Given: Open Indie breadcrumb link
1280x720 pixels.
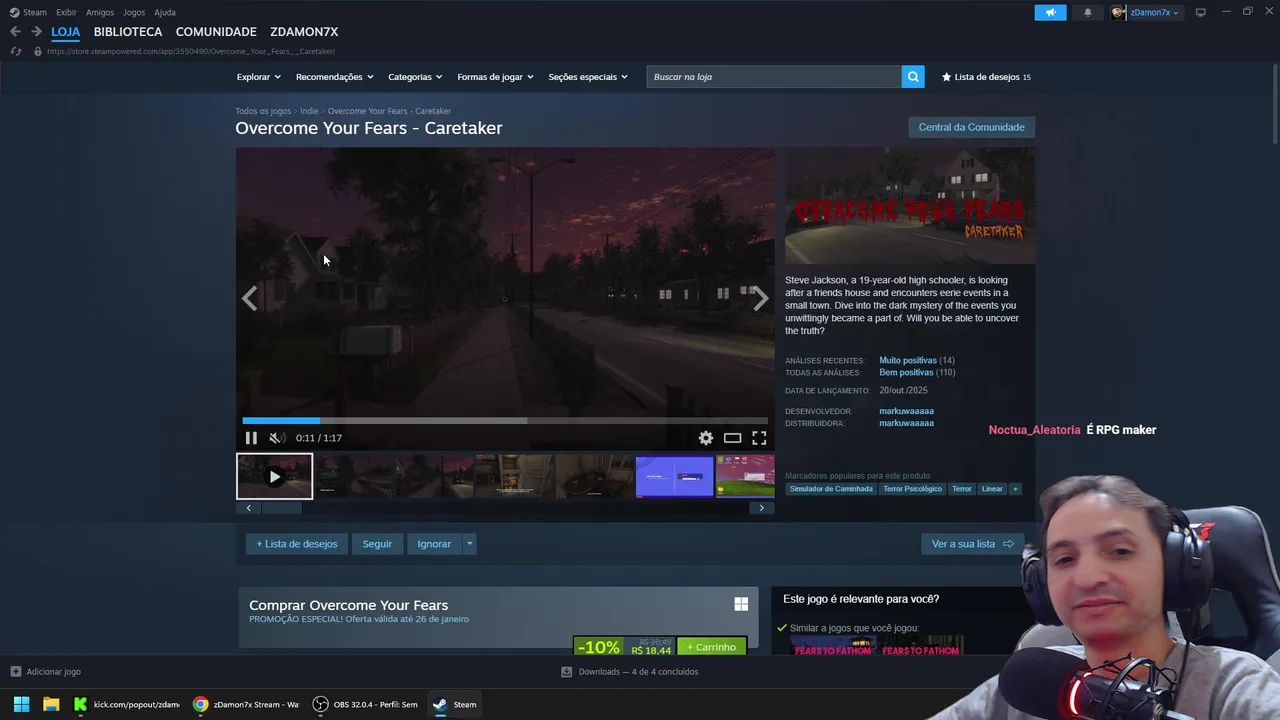Looking at the screenshot, I should [x=309, y=111].
